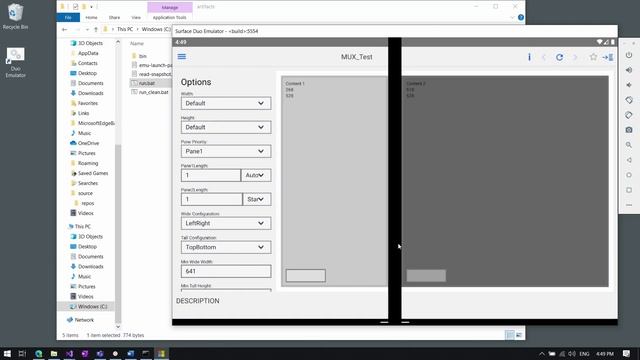Open File Explorer folder icon on the taskbar
640x360 pixels.
54,353
